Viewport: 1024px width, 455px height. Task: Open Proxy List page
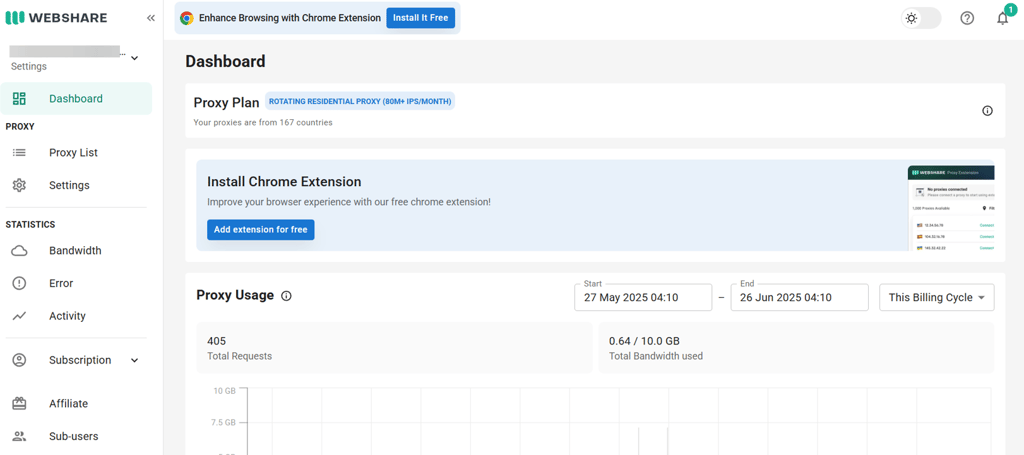73,153
